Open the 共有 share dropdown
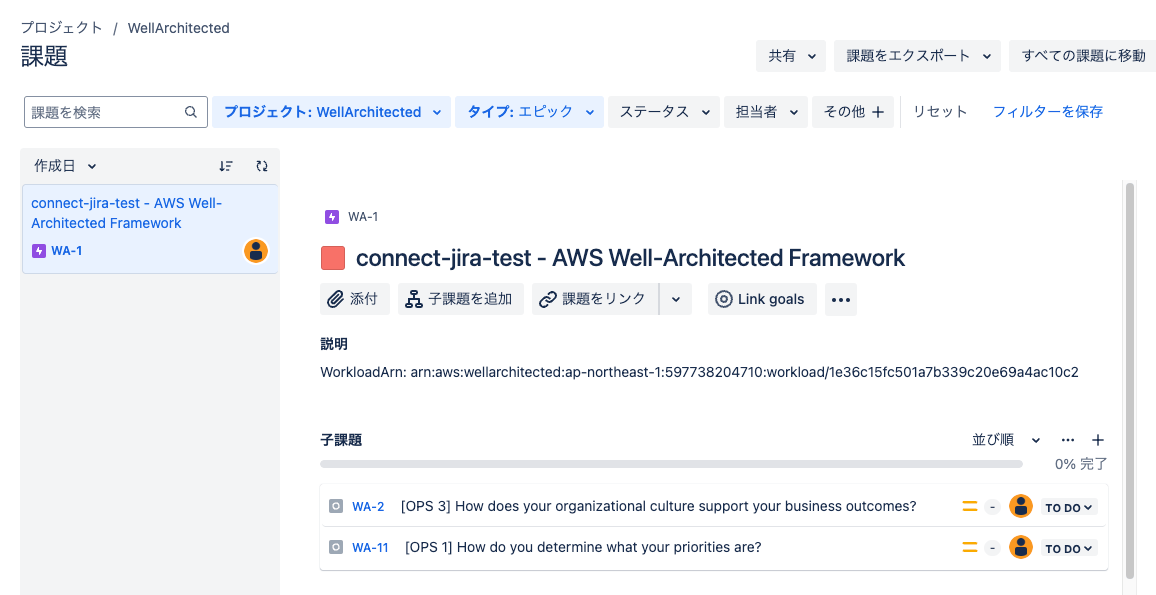 (791, 56)
